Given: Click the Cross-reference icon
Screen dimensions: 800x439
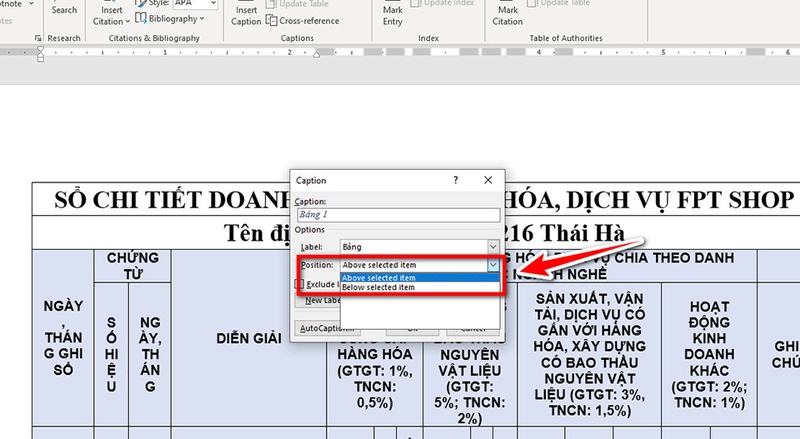Looking at the screenshot, I should click(x=271, y=21).
